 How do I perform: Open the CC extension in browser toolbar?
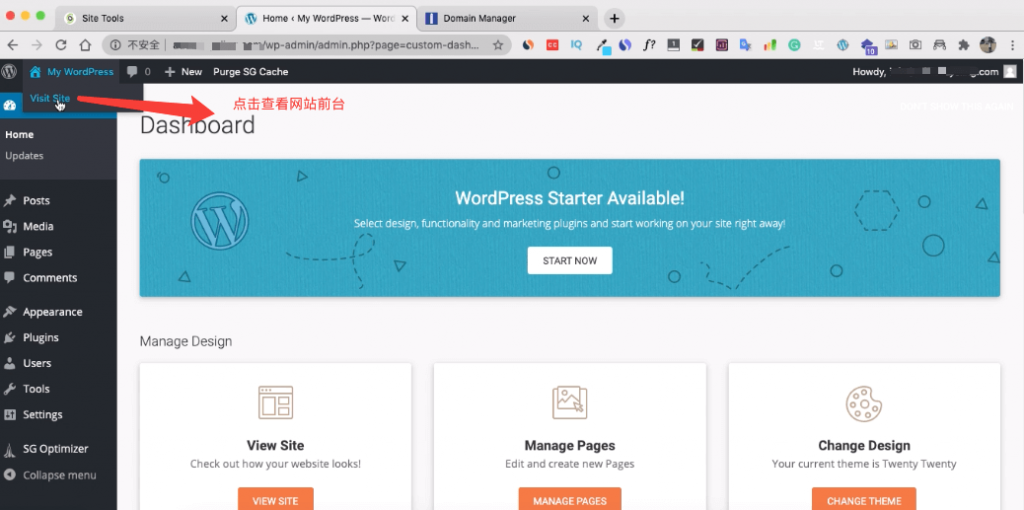[x=552, y=45]
